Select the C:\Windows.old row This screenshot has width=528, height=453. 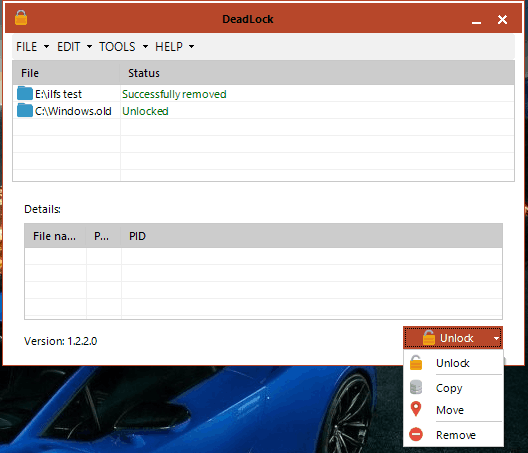263,110
